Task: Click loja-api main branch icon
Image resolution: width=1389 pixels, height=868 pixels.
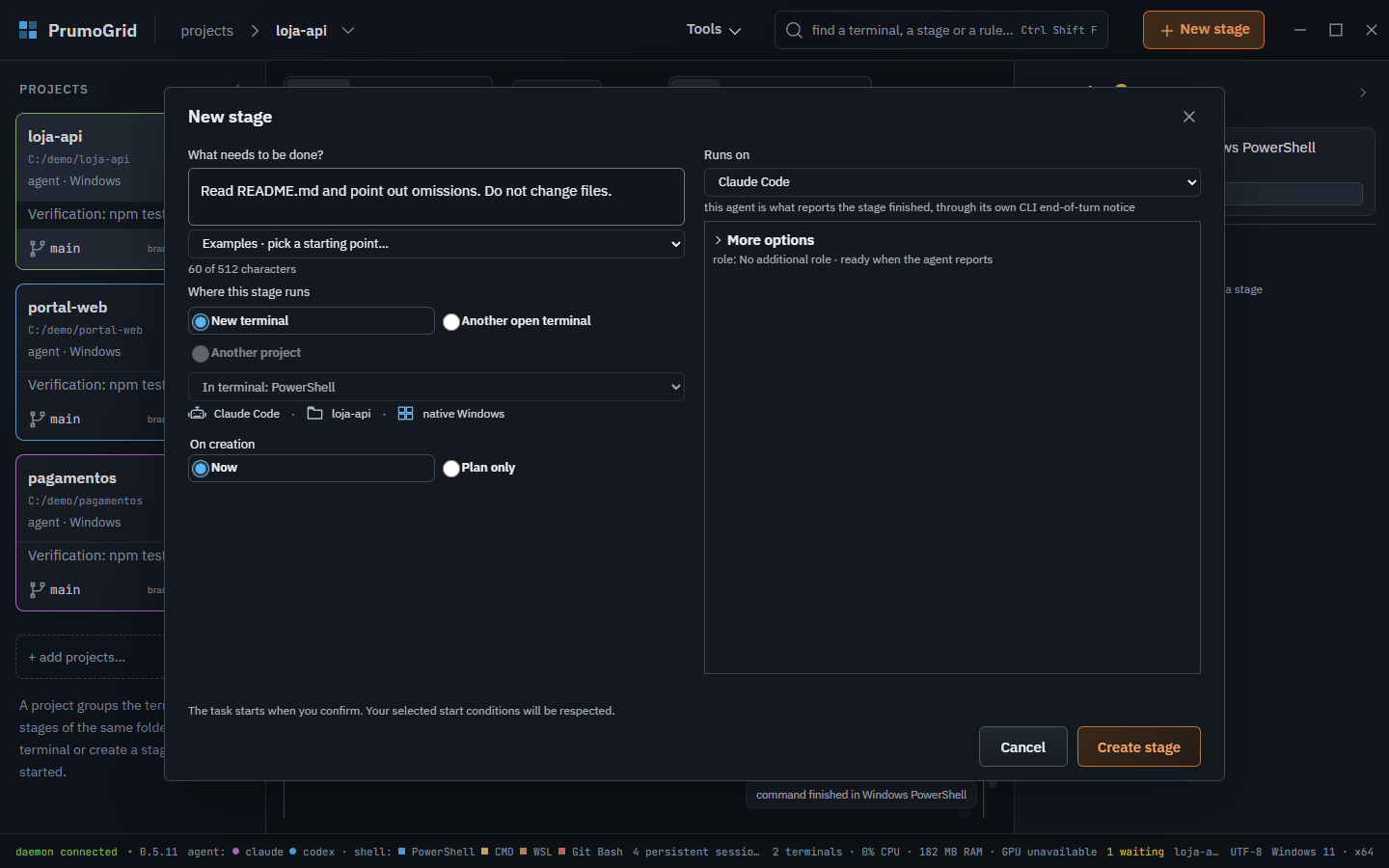Action: (37, 249)
